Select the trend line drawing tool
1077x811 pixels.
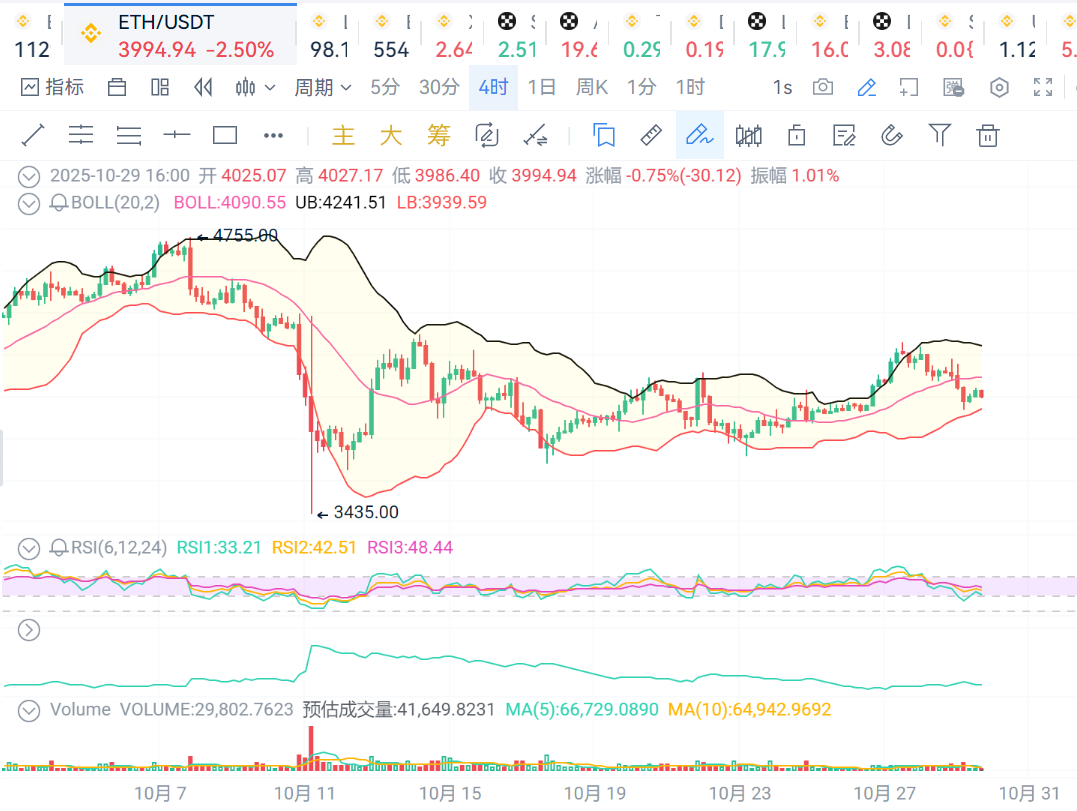(x=33, y=135)
